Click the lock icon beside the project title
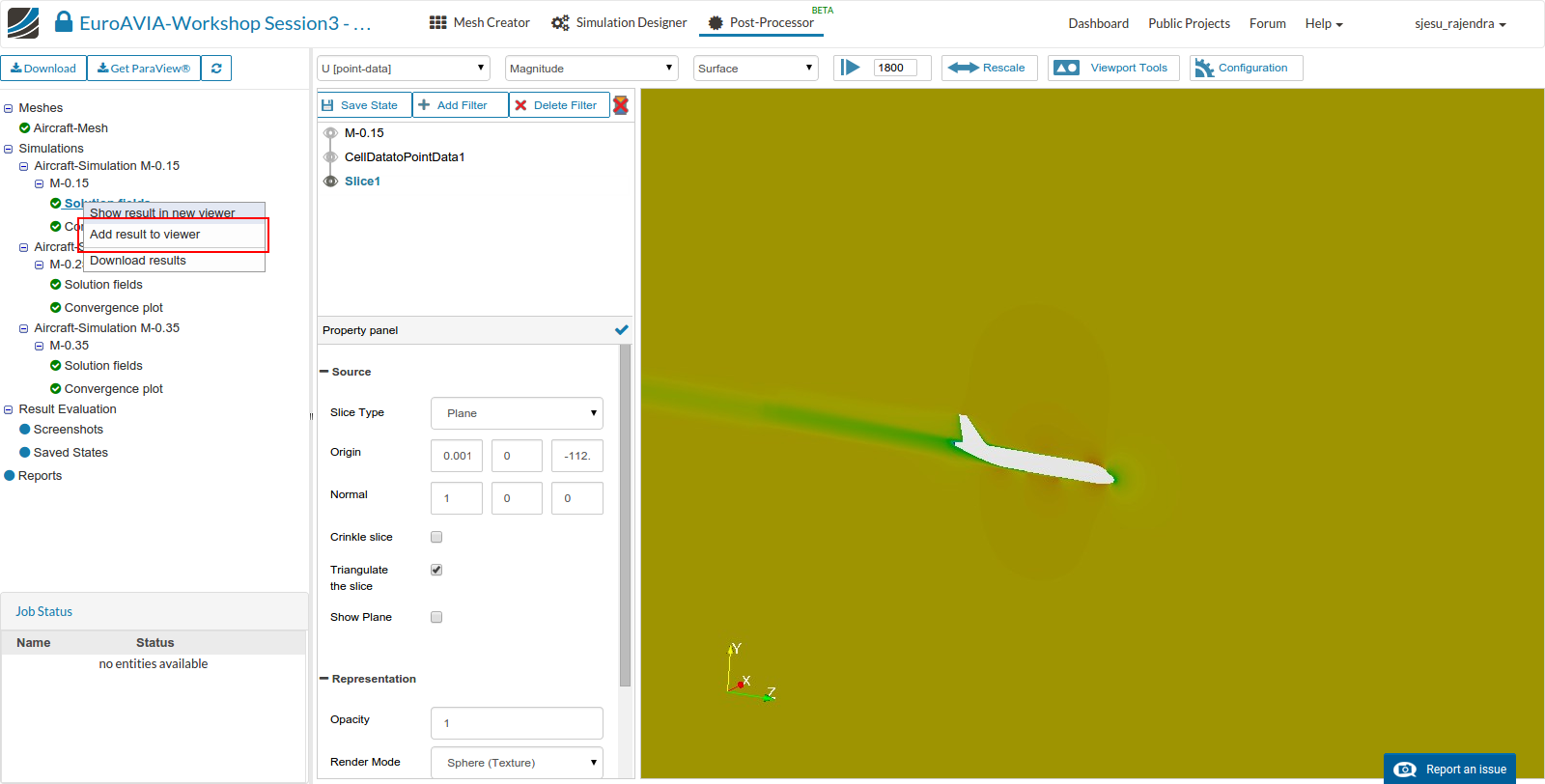 click(x=64, y=22)
